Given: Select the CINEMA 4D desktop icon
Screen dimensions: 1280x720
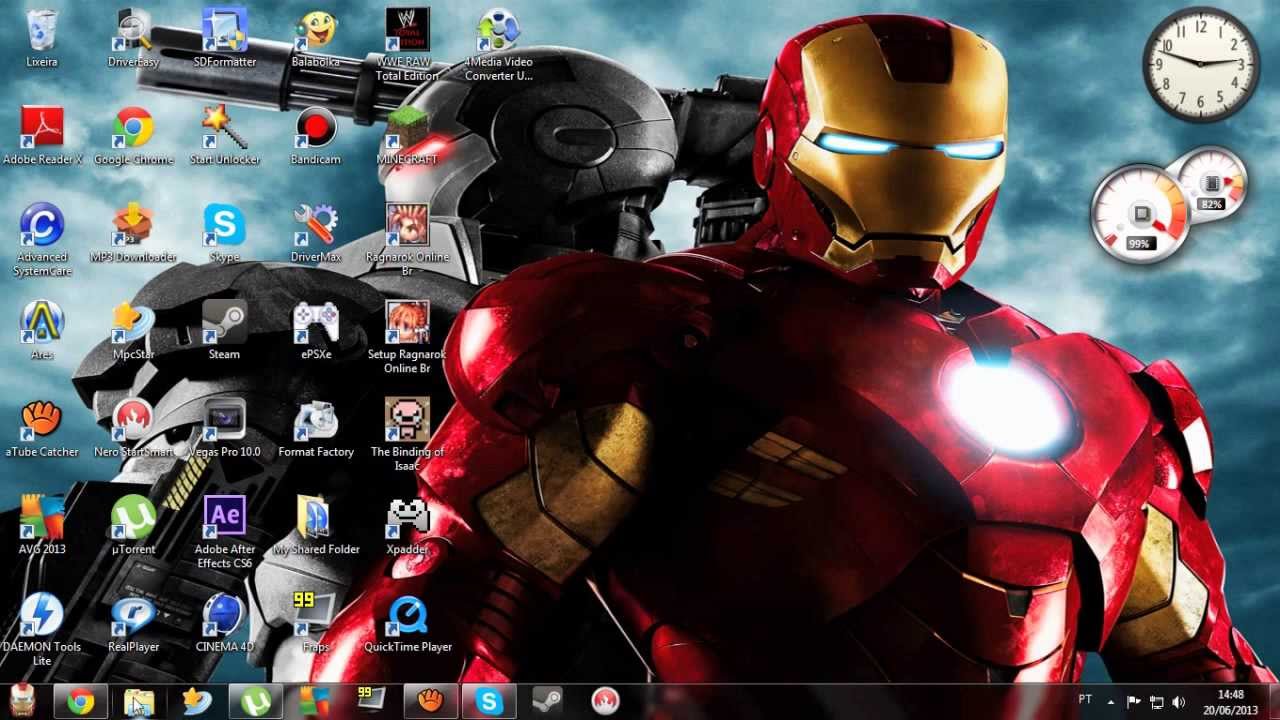Looking at the screenshot, I should point(225,624).
